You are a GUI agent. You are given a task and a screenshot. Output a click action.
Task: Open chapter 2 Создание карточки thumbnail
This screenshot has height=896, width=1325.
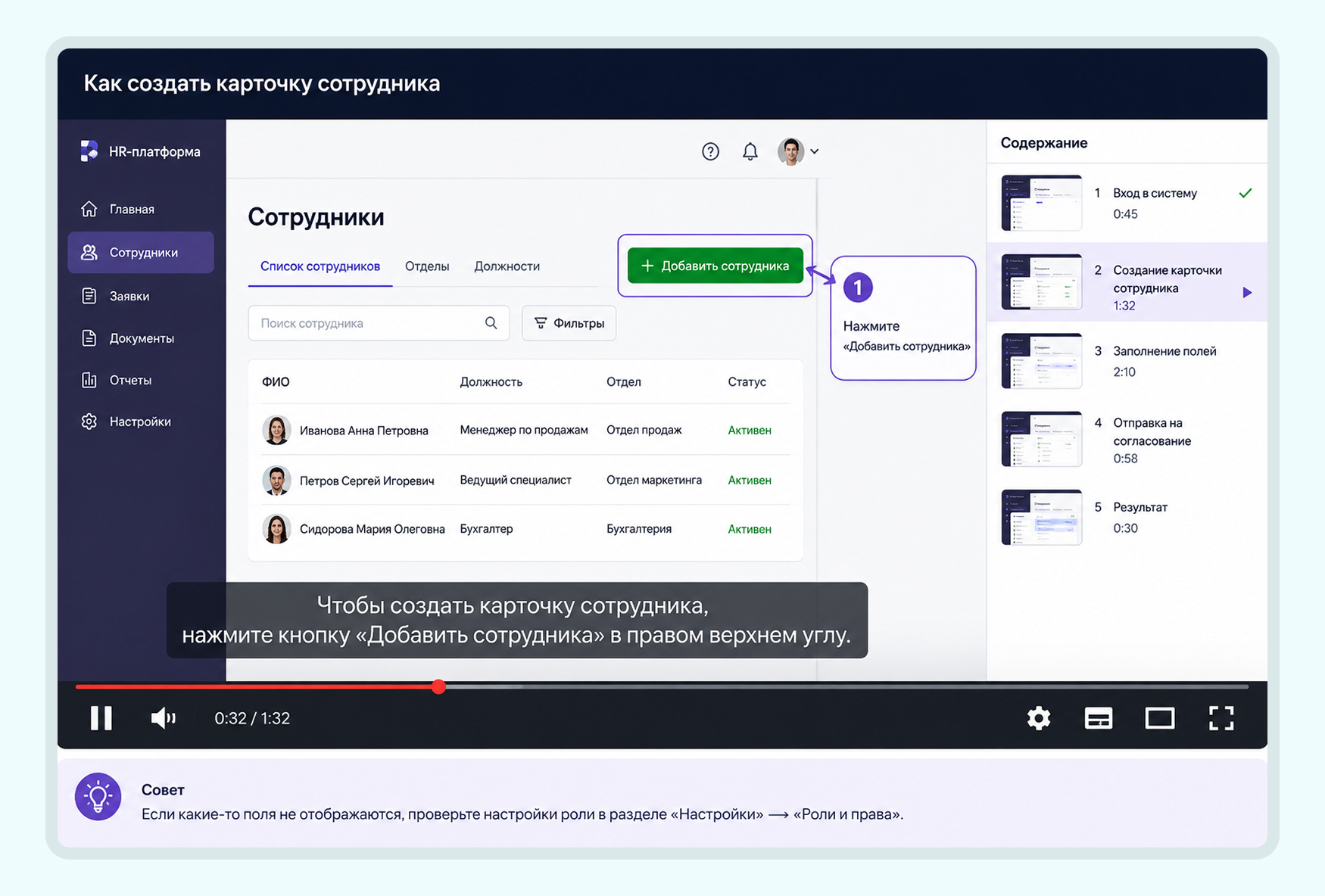pos(1041,282)
